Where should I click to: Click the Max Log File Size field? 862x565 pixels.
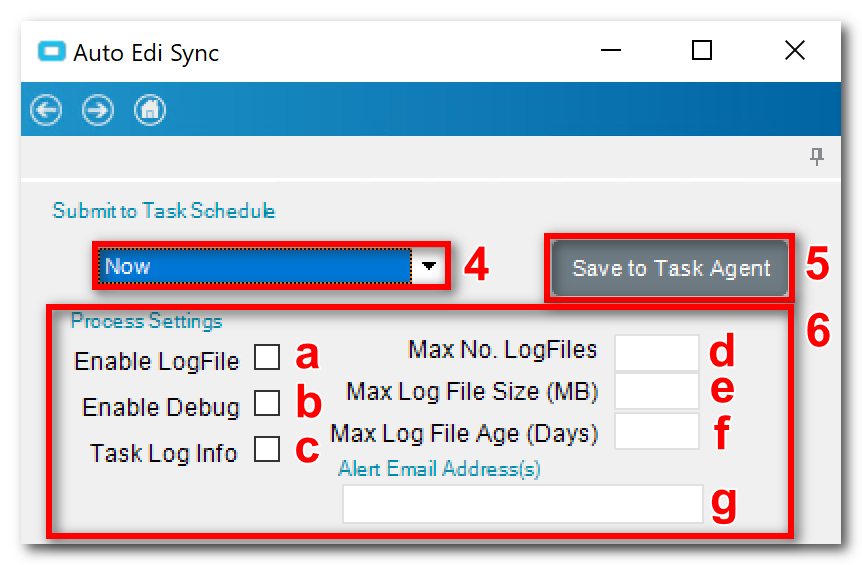(x=656, y=391)
